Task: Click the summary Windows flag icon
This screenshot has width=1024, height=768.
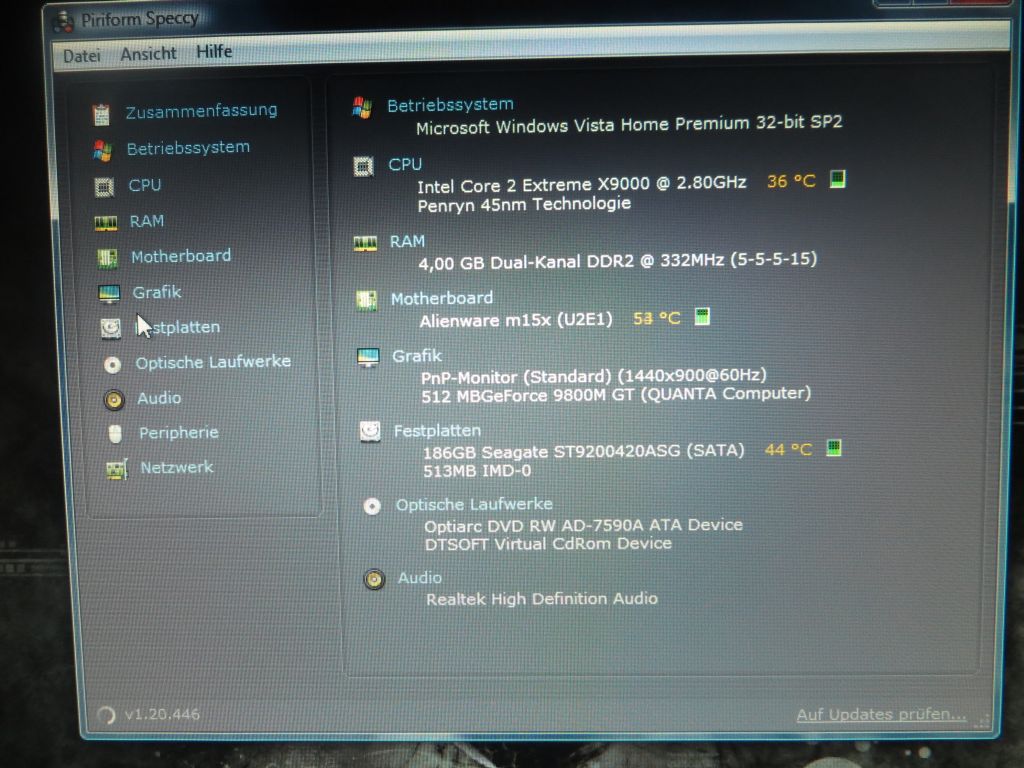Action: 362,108
